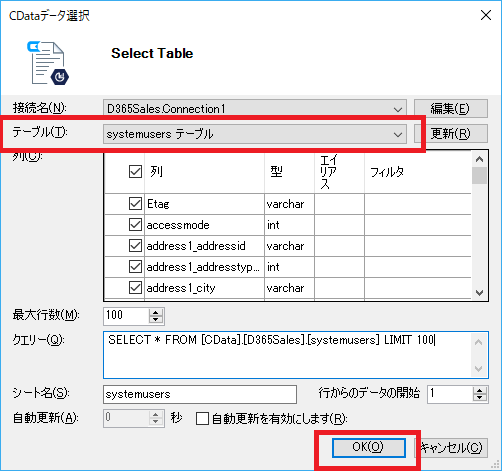Viewport: 502px width, 472px height.
Task: Select the Etag column name cell
Action: [204, 204]
